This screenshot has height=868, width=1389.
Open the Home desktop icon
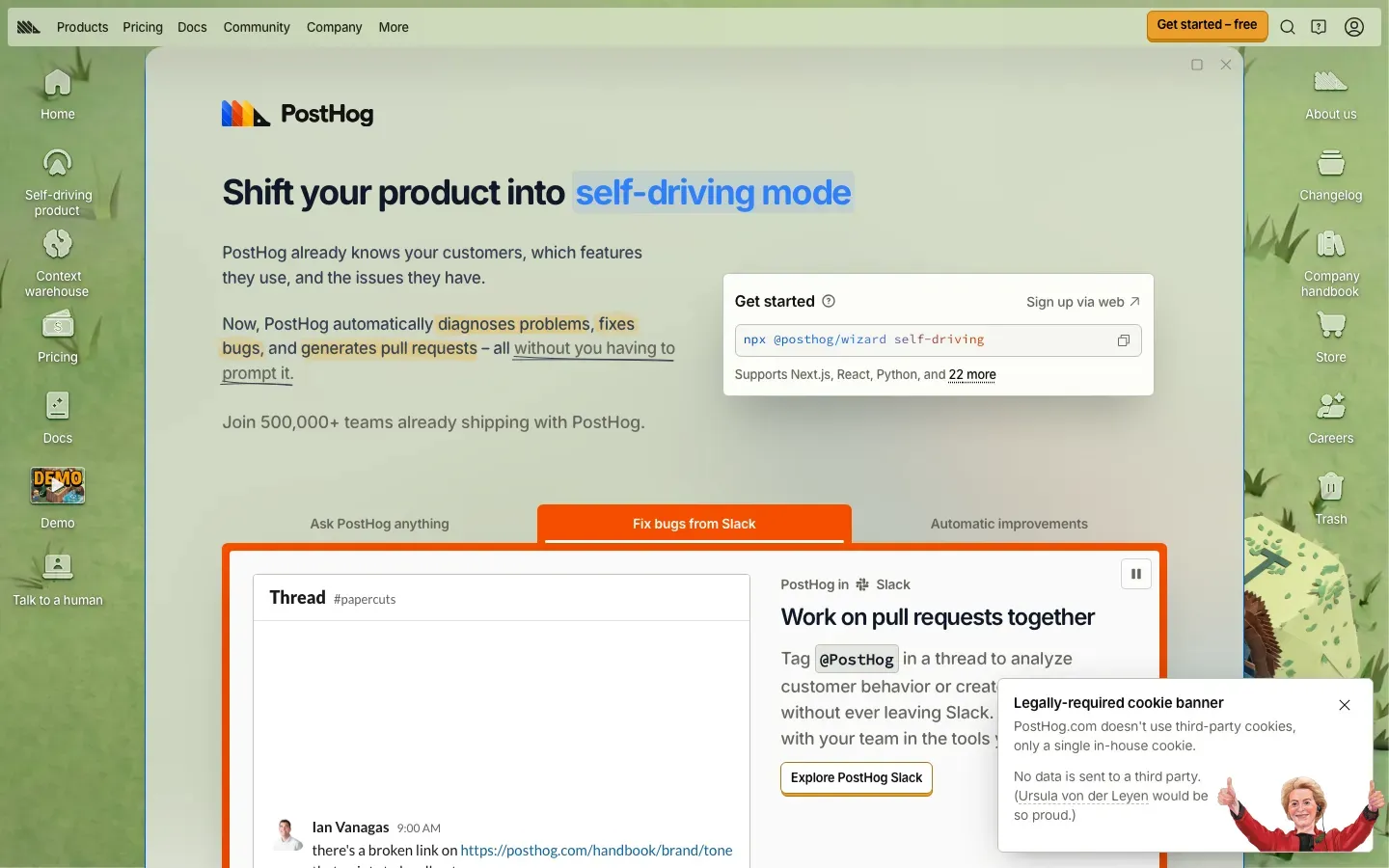point(58,94)
